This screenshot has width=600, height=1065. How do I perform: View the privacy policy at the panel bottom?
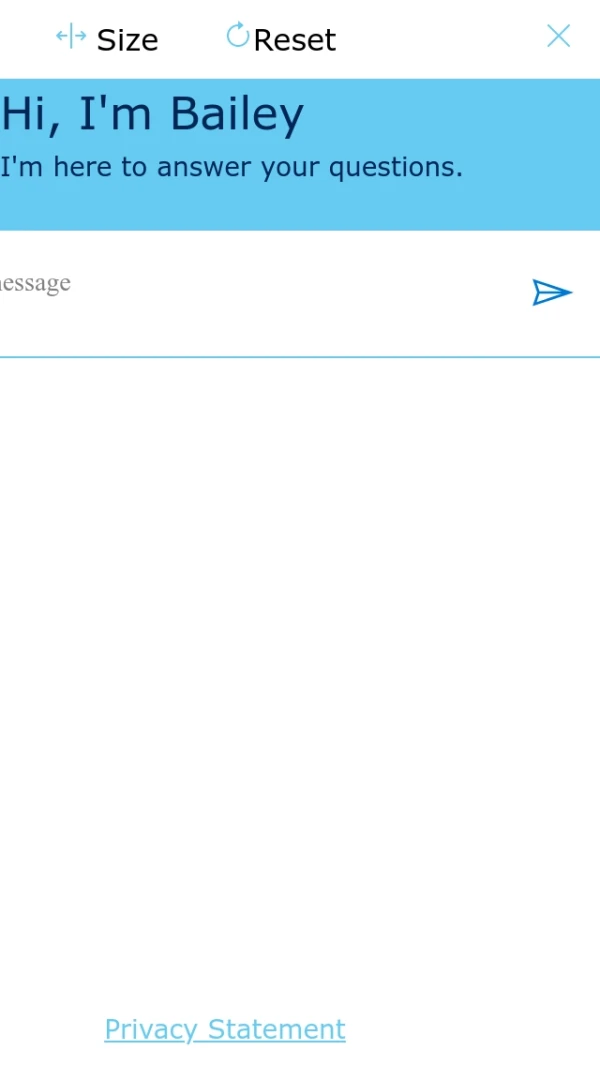tap(225, 1030)
